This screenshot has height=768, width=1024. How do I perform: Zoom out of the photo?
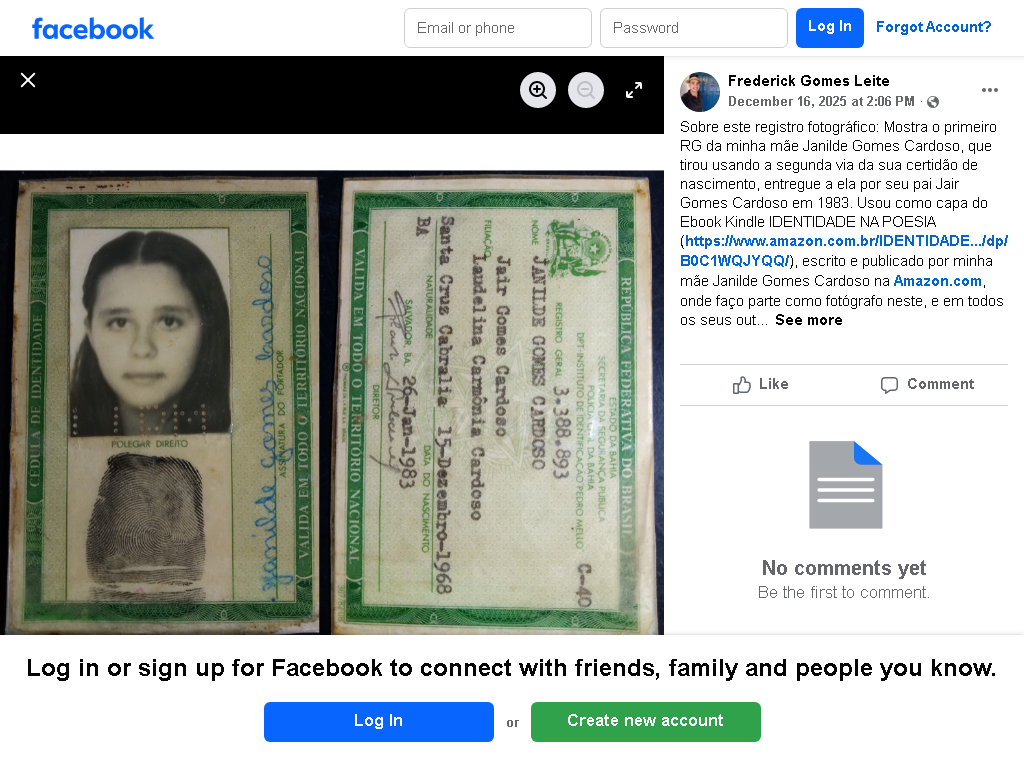[586, 90]
